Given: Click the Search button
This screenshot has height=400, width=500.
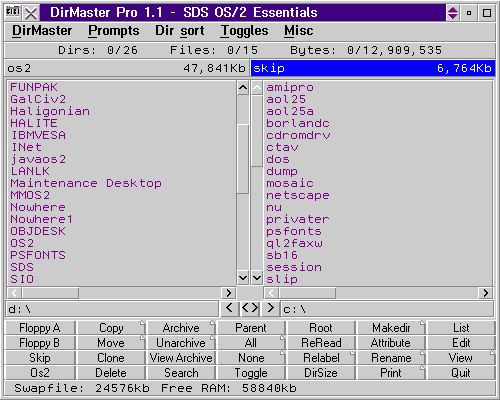Looking at the screenshot, I should (181, 373).
